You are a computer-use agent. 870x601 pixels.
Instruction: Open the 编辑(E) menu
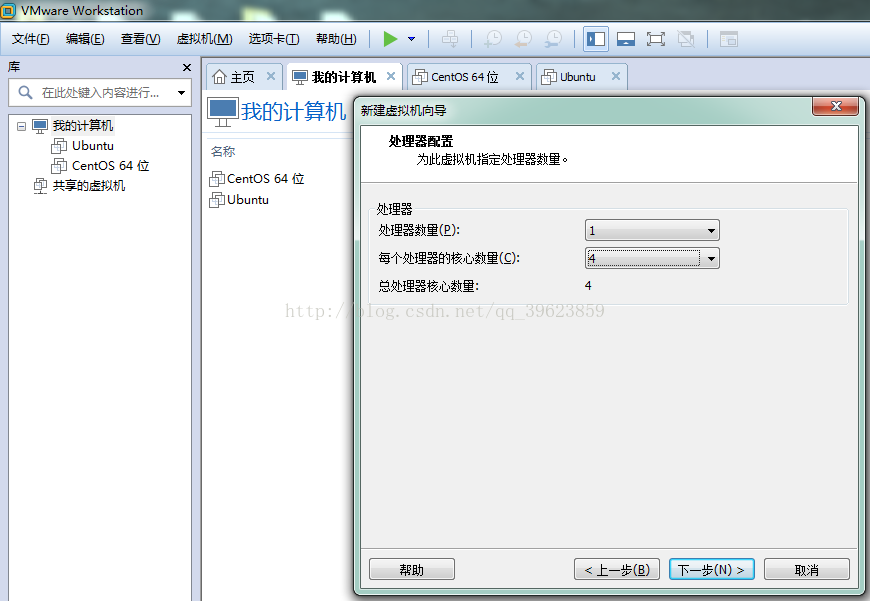click(x=85, y=39)
